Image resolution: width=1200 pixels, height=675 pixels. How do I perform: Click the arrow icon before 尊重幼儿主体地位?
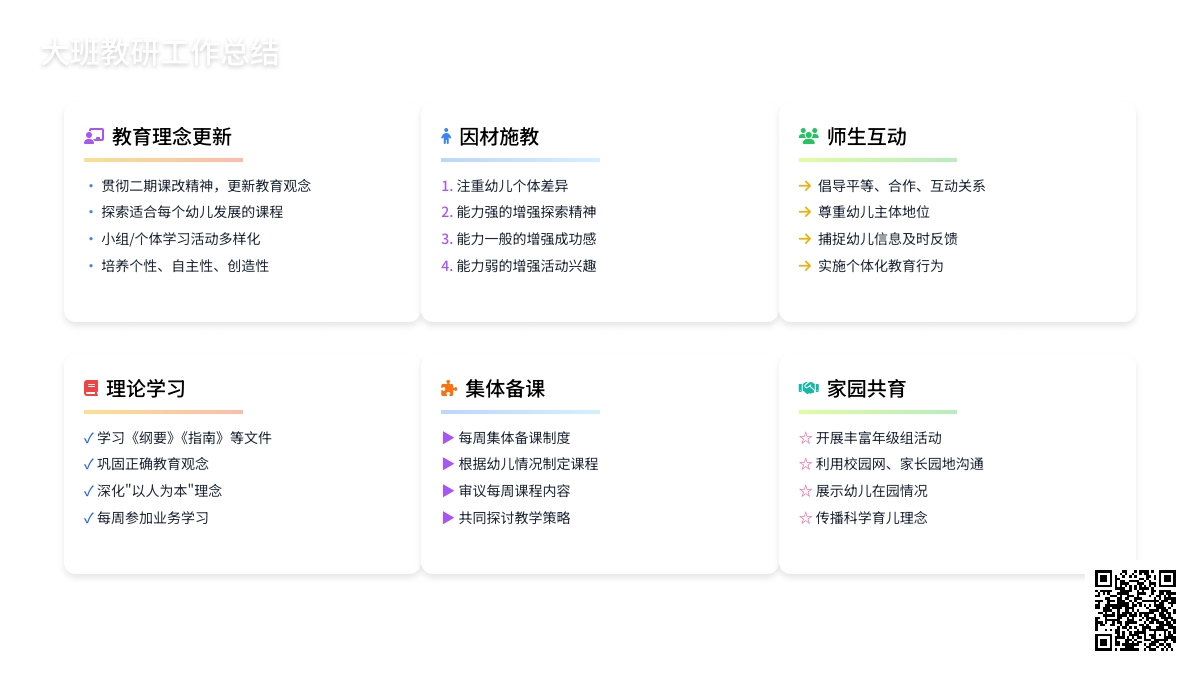coord(805,212)
